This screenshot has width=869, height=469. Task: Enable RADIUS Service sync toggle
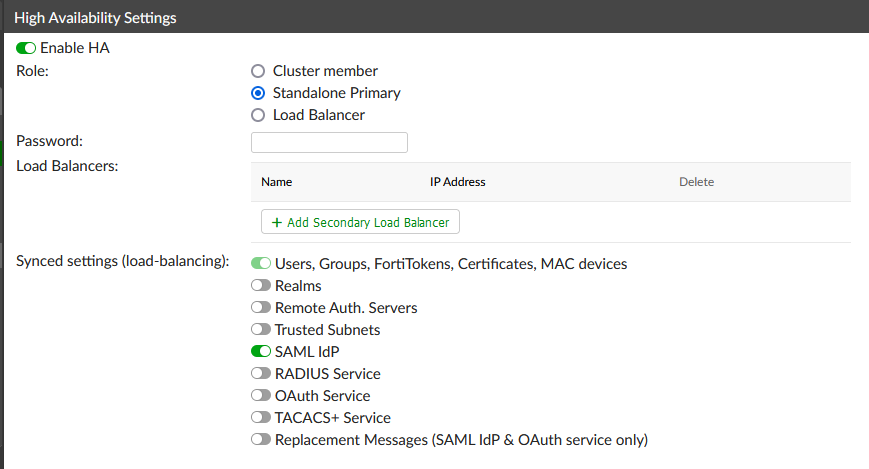261,374
